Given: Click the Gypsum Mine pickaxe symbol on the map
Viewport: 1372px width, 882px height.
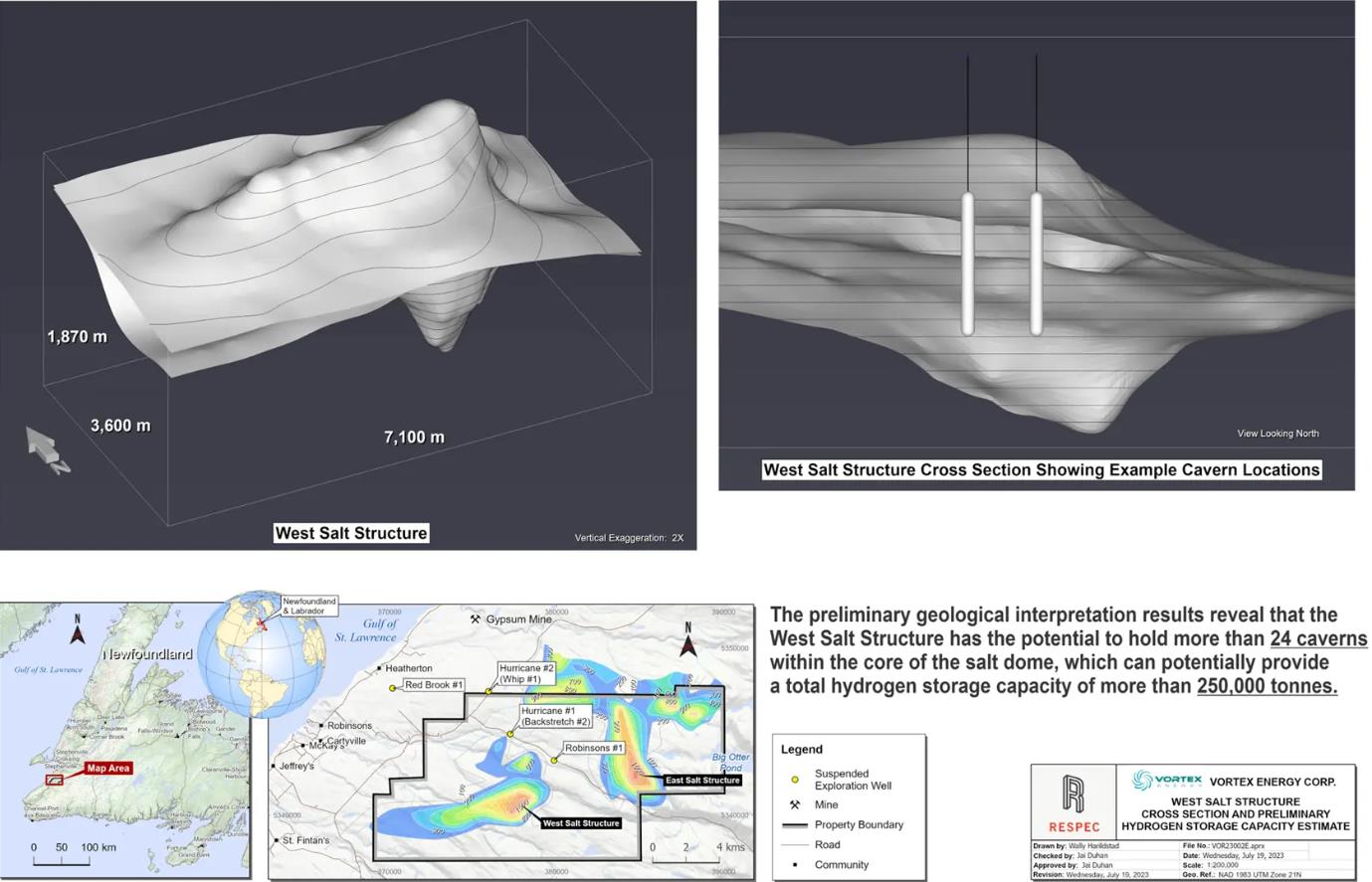Looking at the screenshot, I should tap(476, 619).
